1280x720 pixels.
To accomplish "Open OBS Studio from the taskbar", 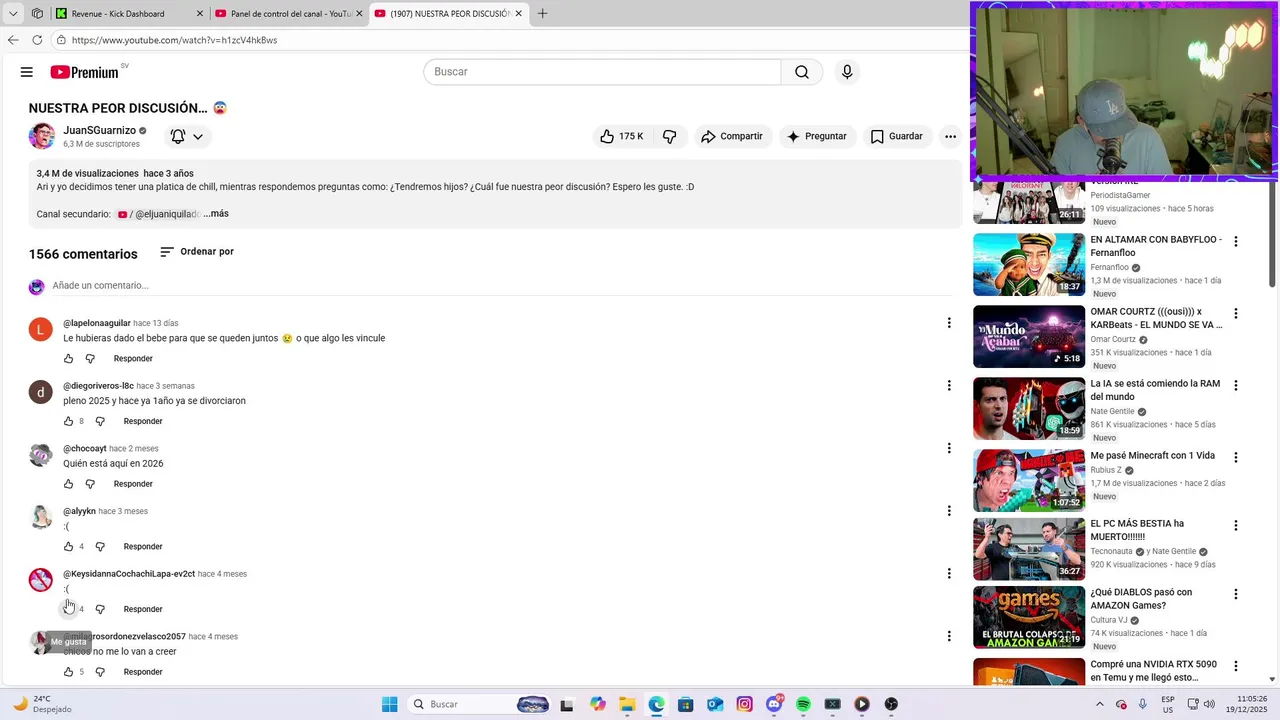I will pyautogui.click(x=891, y=704).
